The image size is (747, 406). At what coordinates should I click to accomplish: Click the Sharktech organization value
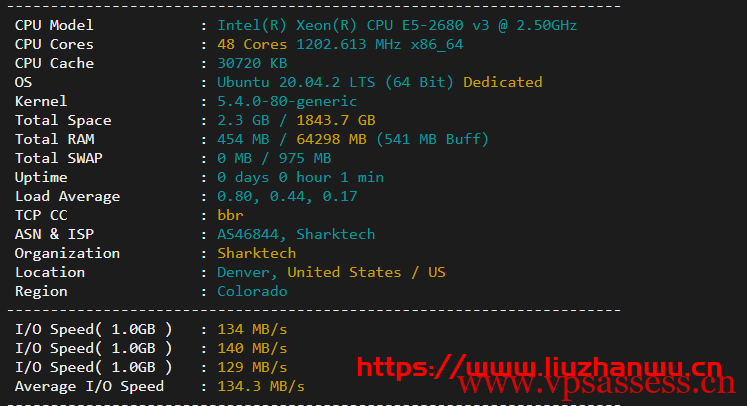[x=256, y=253]
